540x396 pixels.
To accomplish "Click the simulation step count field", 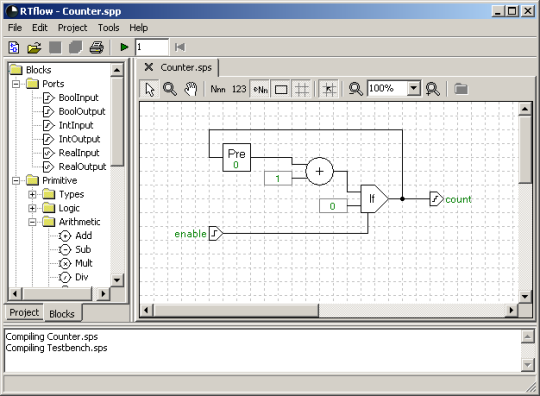I will coord(152,47).
